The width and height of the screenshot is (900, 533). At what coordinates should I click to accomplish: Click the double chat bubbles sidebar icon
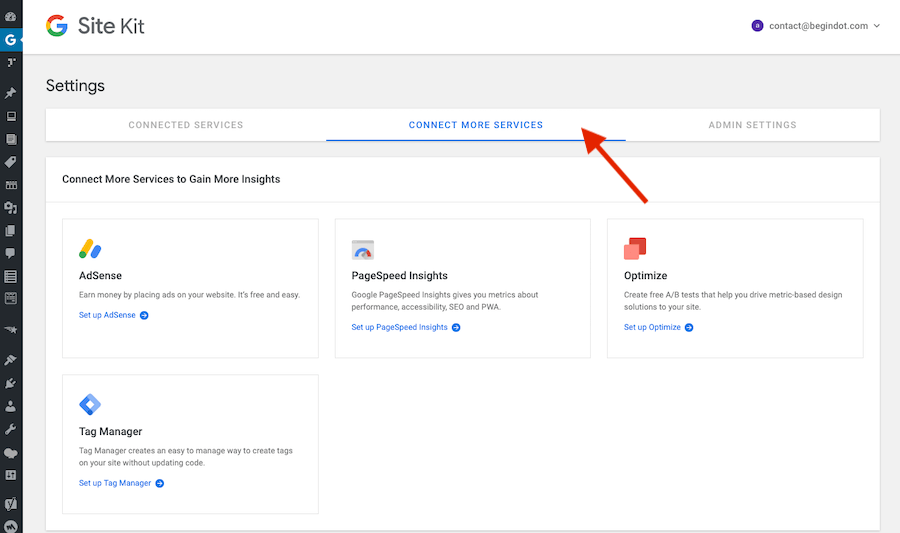(x=10, y=453)
